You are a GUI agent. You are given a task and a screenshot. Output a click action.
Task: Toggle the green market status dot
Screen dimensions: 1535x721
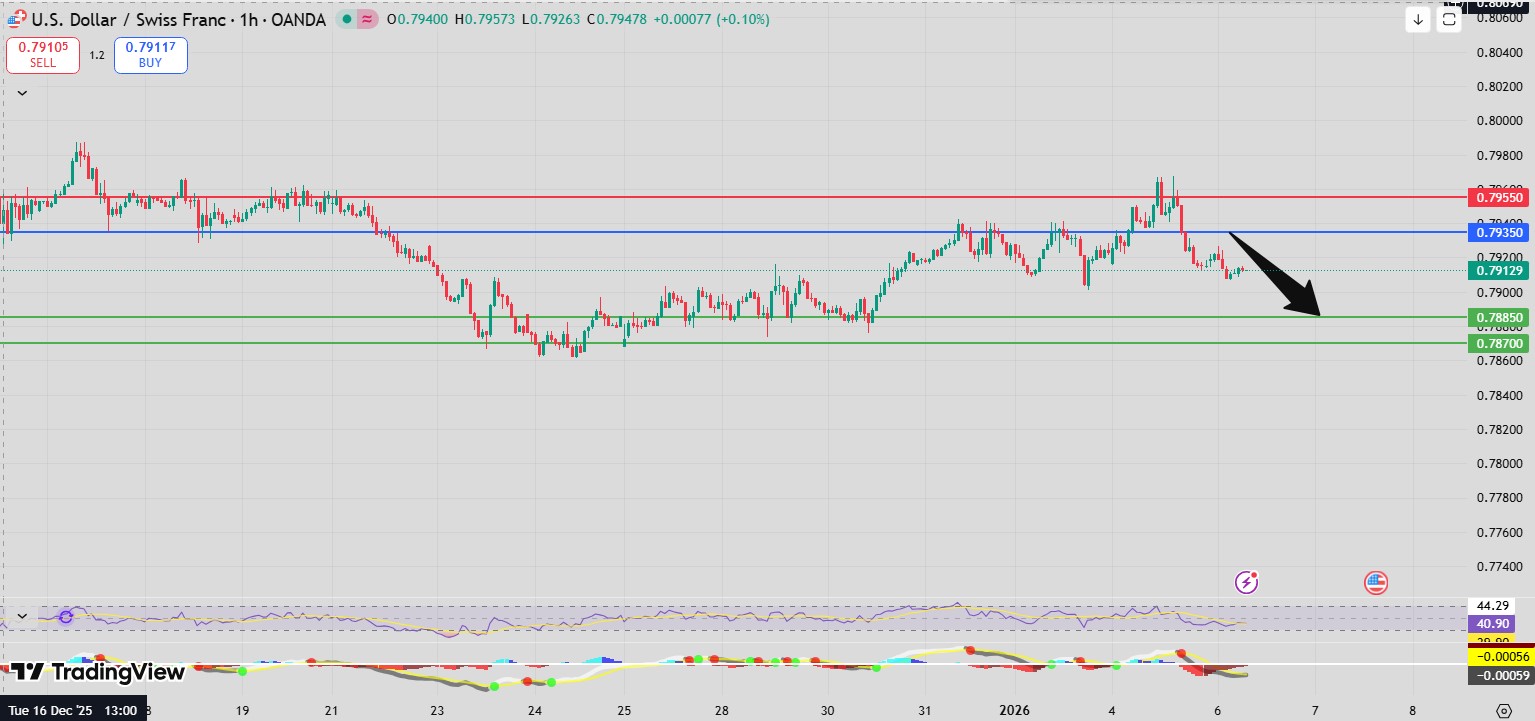tap(346, 19)
